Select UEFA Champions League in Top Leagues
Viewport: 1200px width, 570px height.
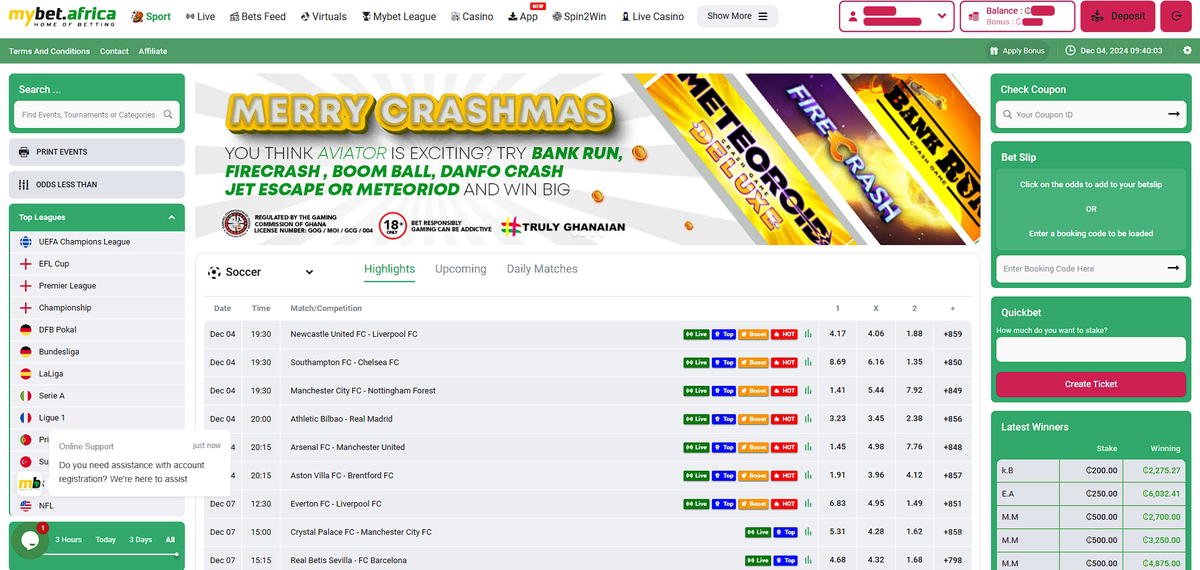coord(97,242)
